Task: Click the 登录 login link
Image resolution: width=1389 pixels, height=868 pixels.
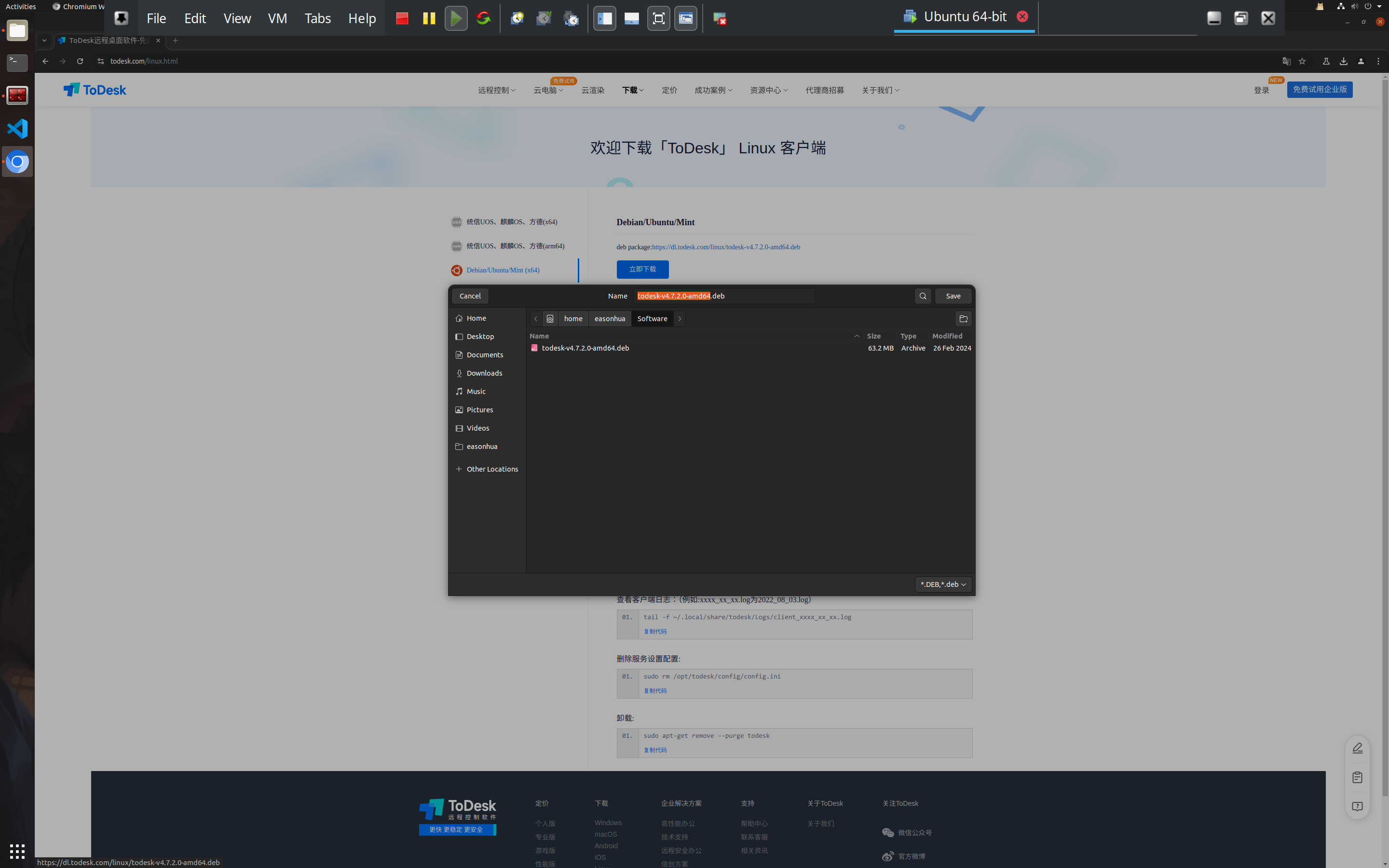Action: point(1261,90)
